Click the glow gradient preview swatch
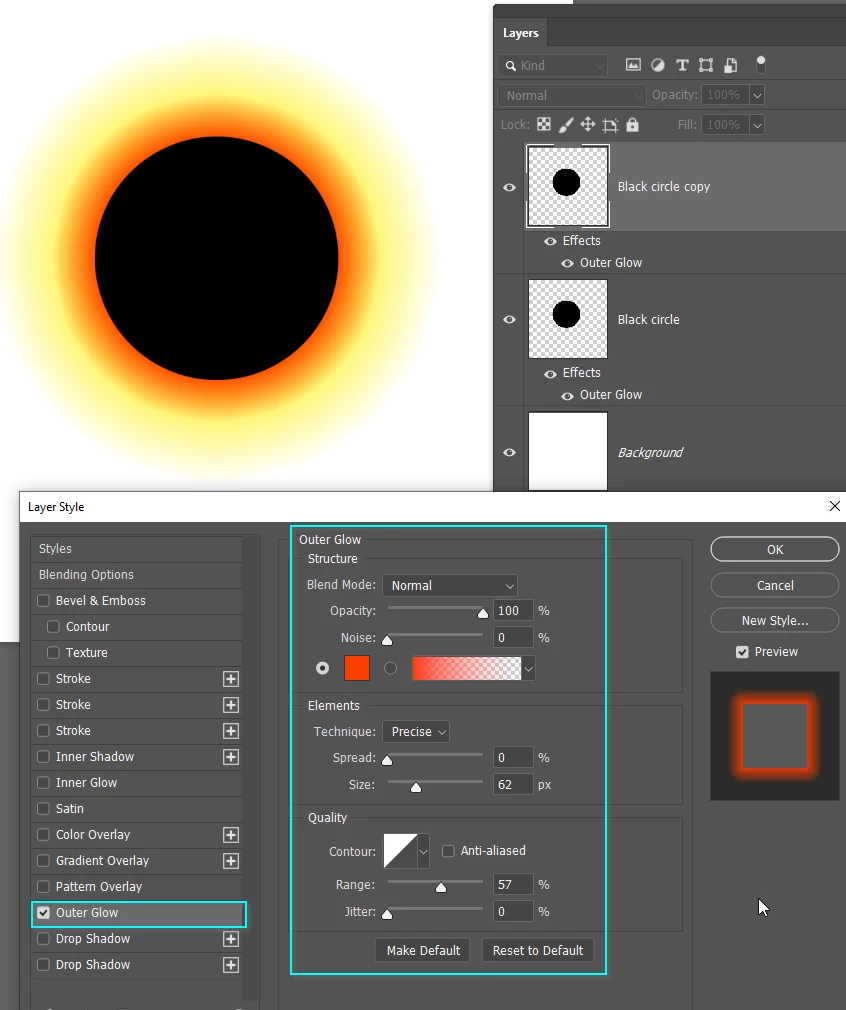The width and height of the screenshot is (846, 1010). [466, 669]
